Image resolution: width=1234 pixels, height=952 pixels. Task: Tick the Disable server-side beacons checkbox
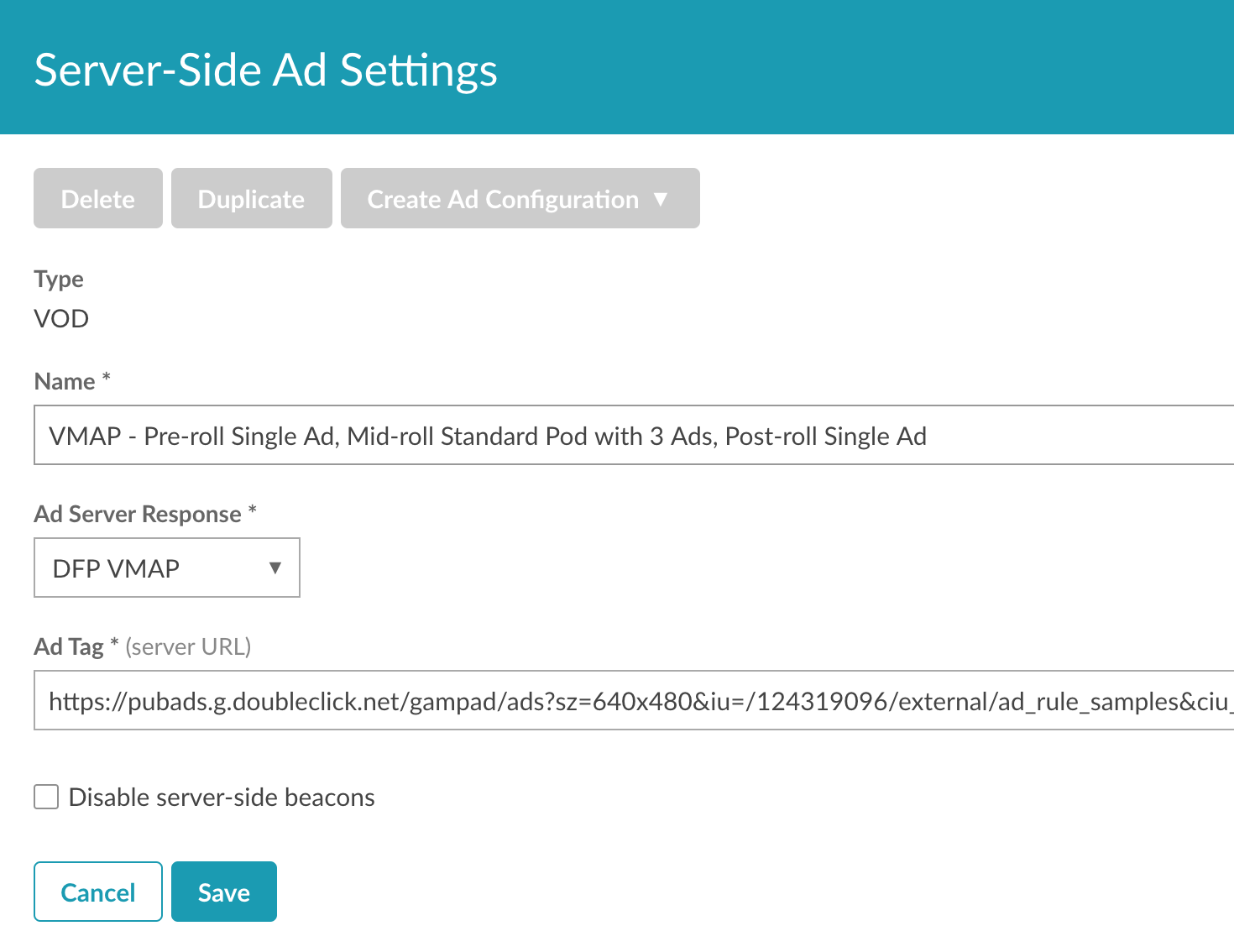pyautogui.click(x=46, y=797)
